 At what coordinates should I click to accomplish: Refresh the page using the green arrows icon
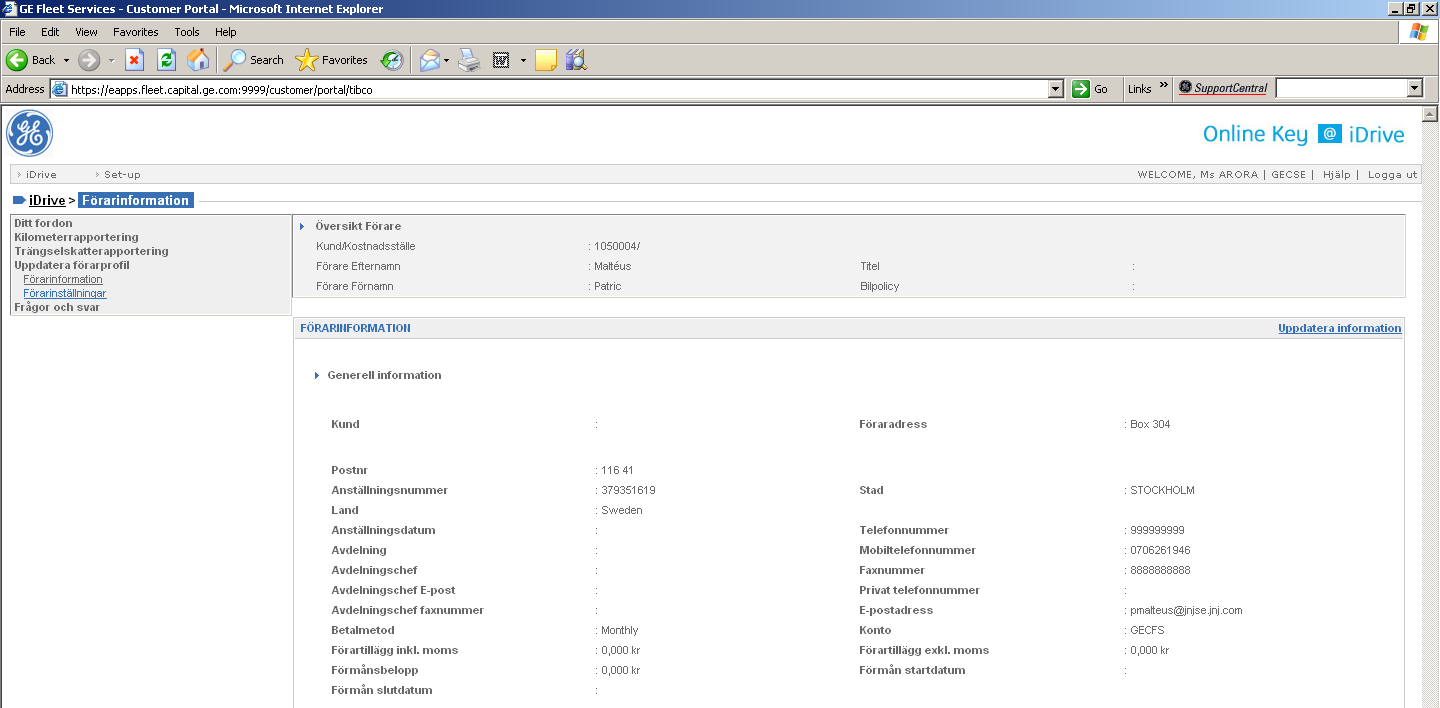166,60
